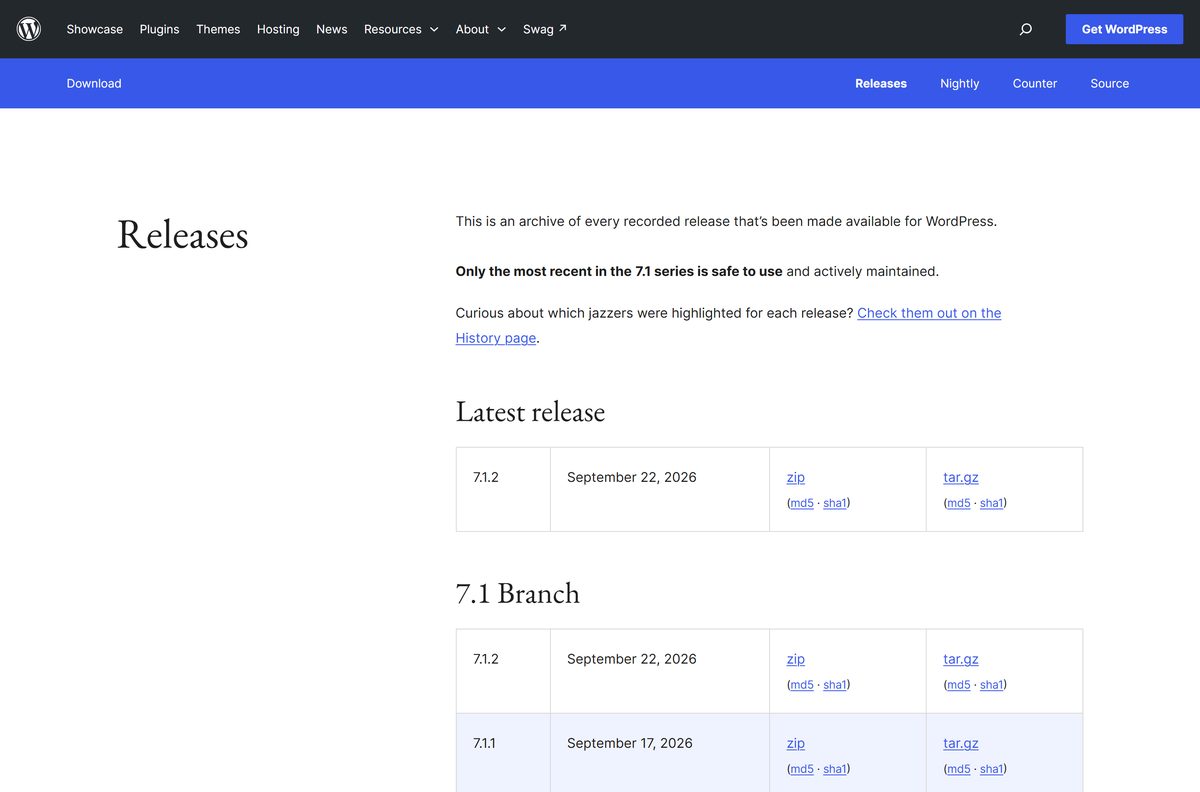Download the 7.1.1 zip file
Image resolution: width=1200 pixels, height=792 pixels.
[x=796, y=743]
